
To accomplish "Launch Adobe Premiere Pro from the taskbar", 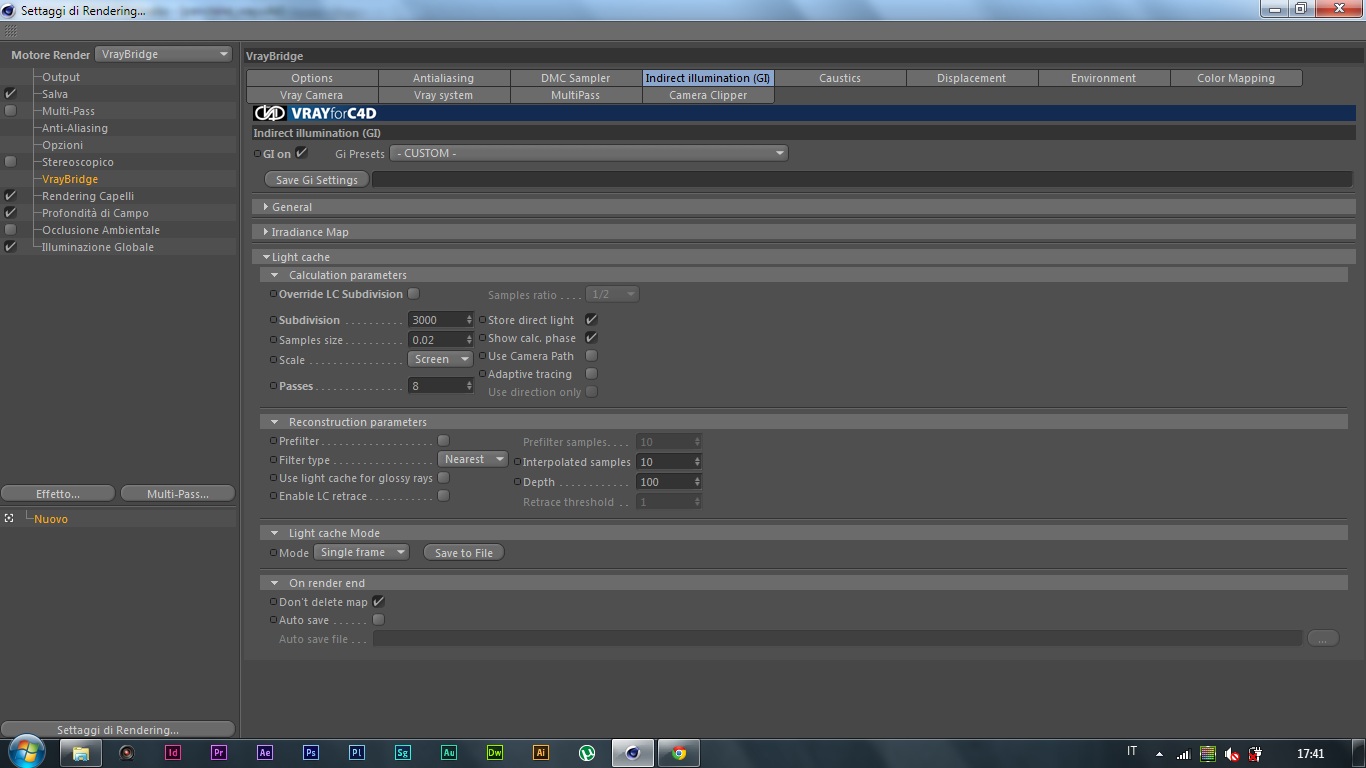I will point(219,753).
